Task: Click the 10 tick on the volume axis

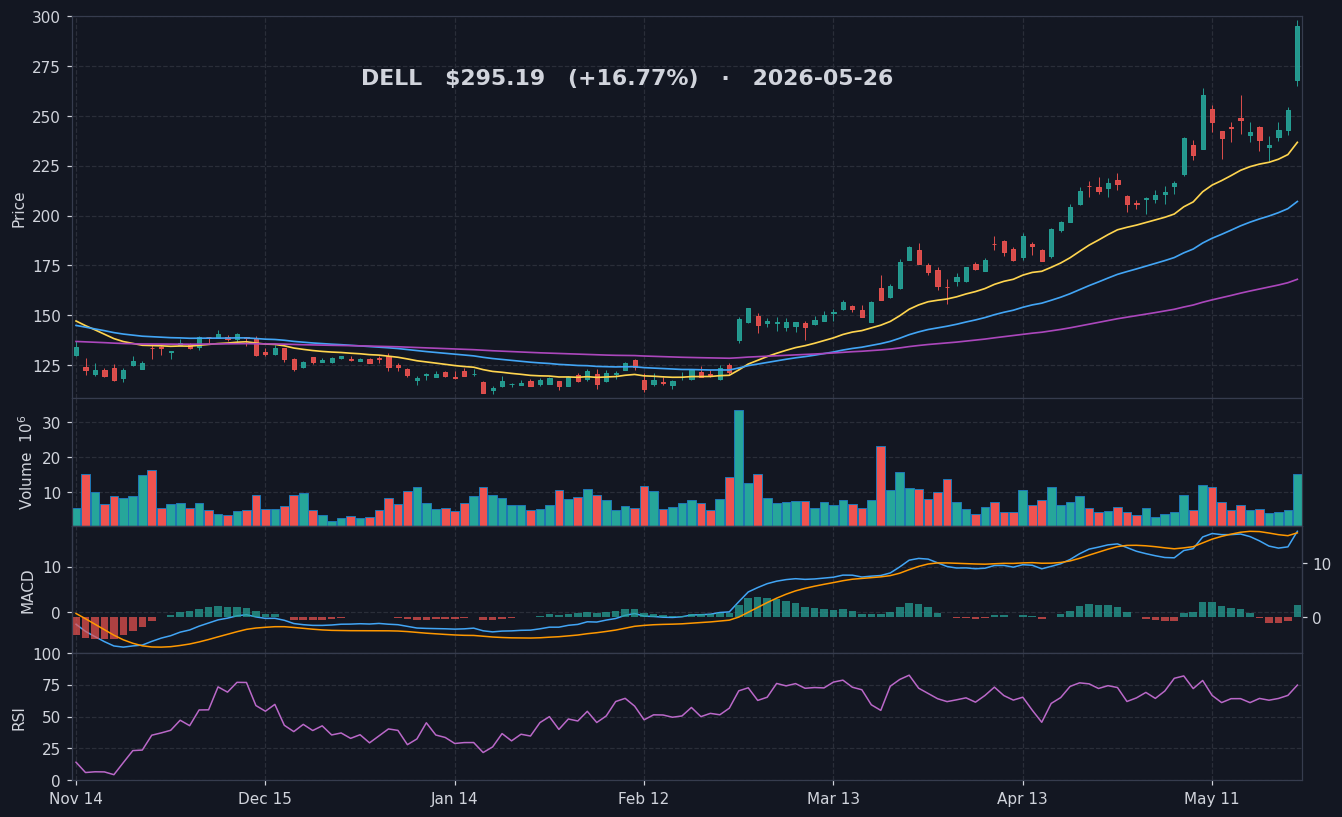Action: (x=52, y=492)
